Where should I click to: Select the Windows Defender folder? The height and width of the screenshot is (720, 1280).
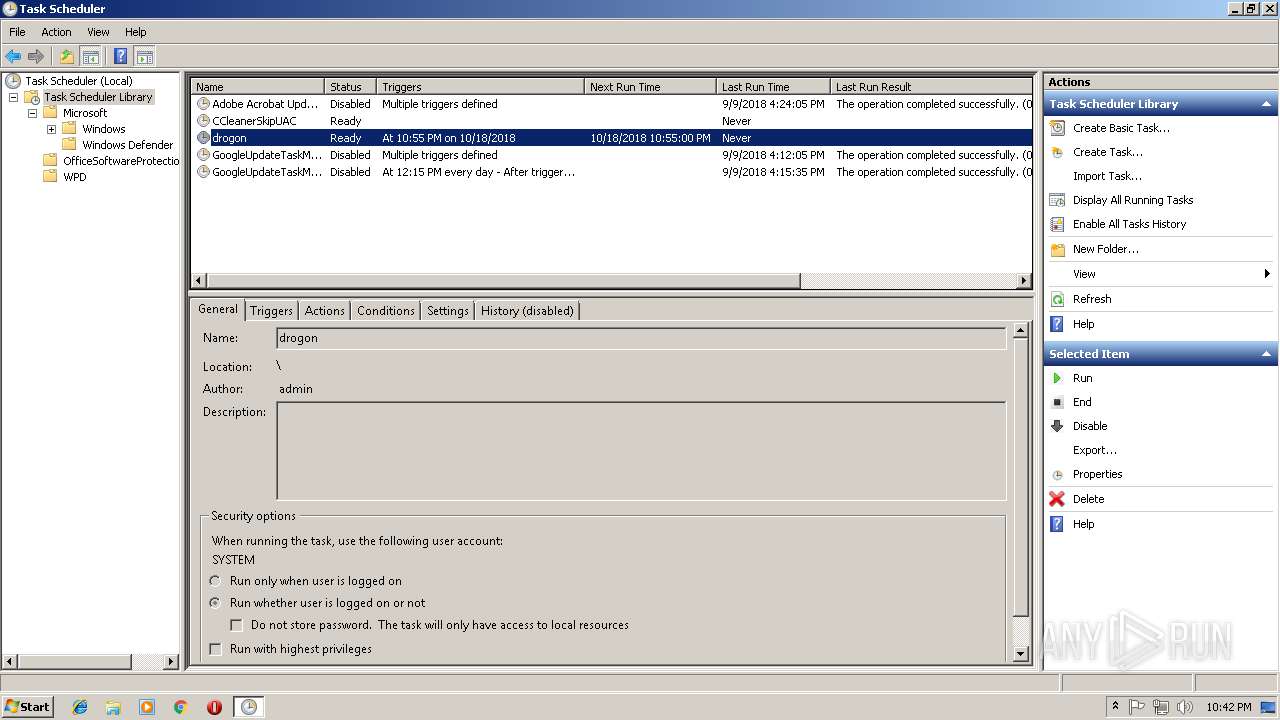click(127, 145)
